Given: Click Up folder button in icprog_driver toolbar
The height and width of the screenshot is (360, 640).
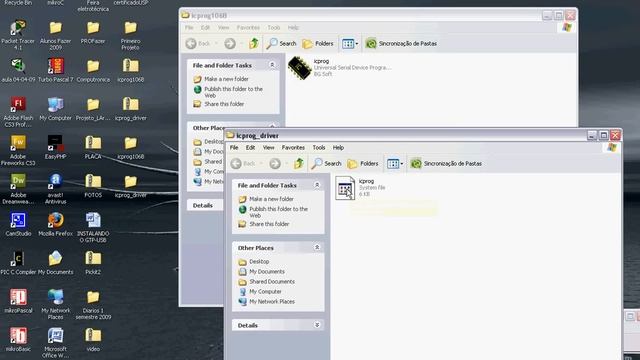Looking at the screenshot, I should tap(299, 164).
